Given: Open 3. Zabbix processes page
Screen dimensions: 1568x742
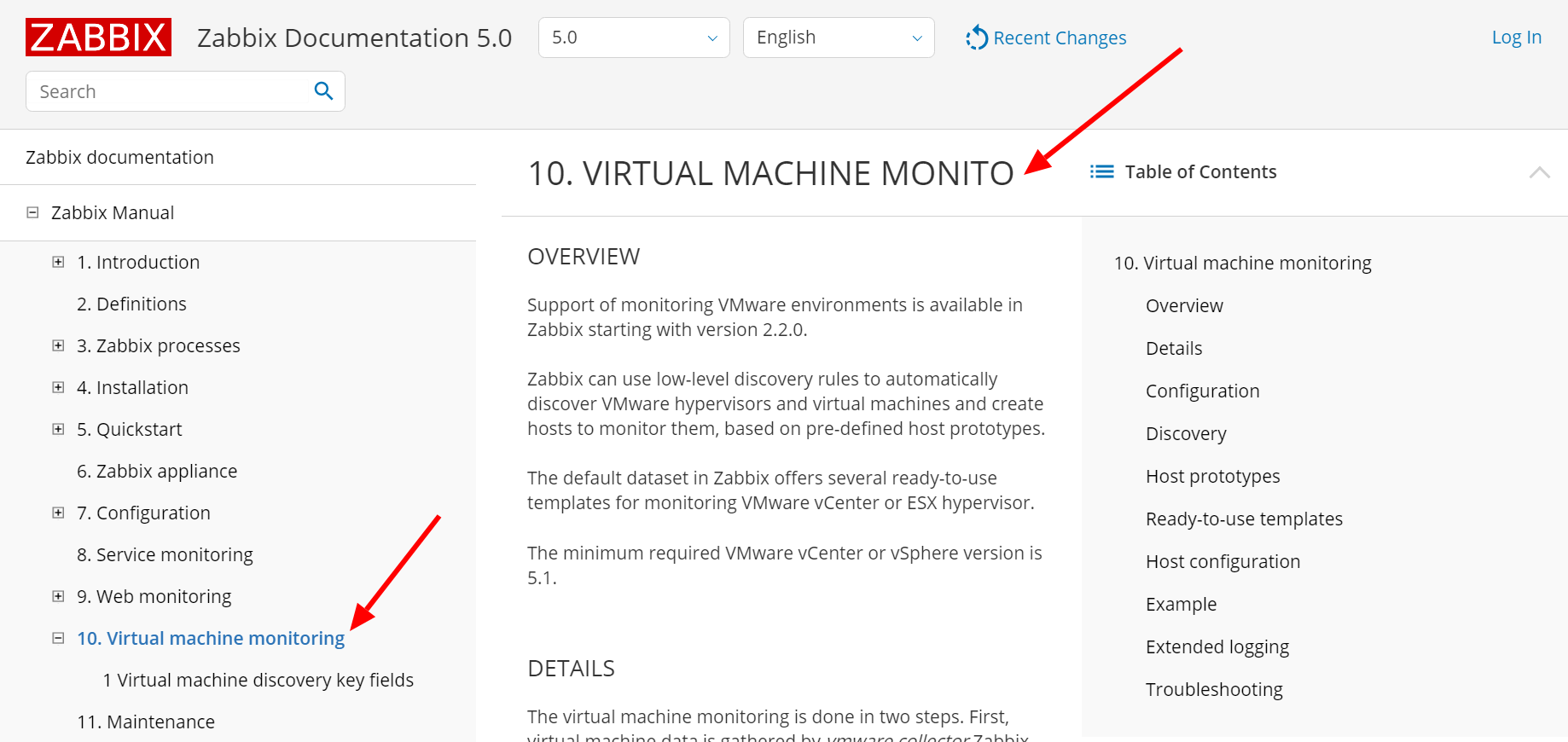Looking at the screenshot, I should coord(159,345).
